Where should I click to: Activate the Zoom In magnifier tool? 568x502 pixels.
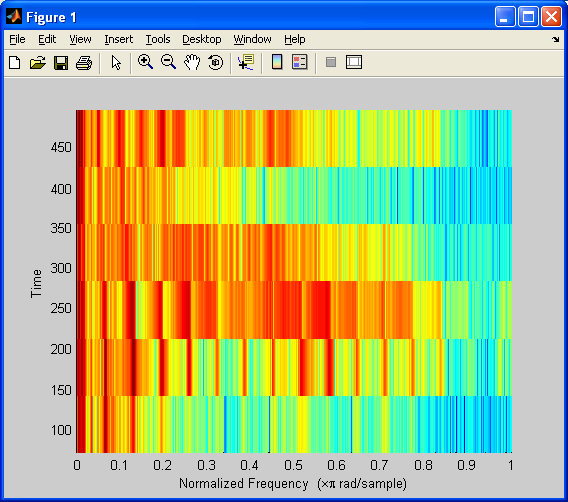[x=145, y=62]
